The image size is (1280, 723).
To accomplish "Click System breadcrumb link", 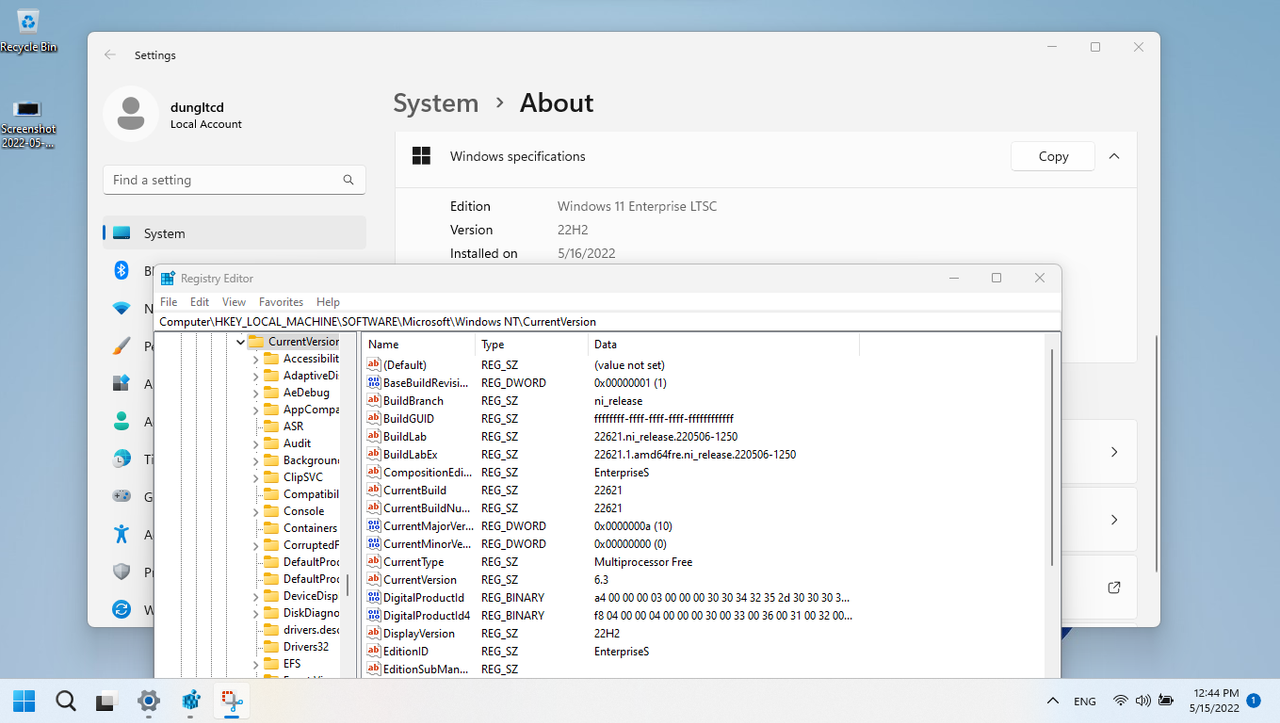I will [436, 103].
